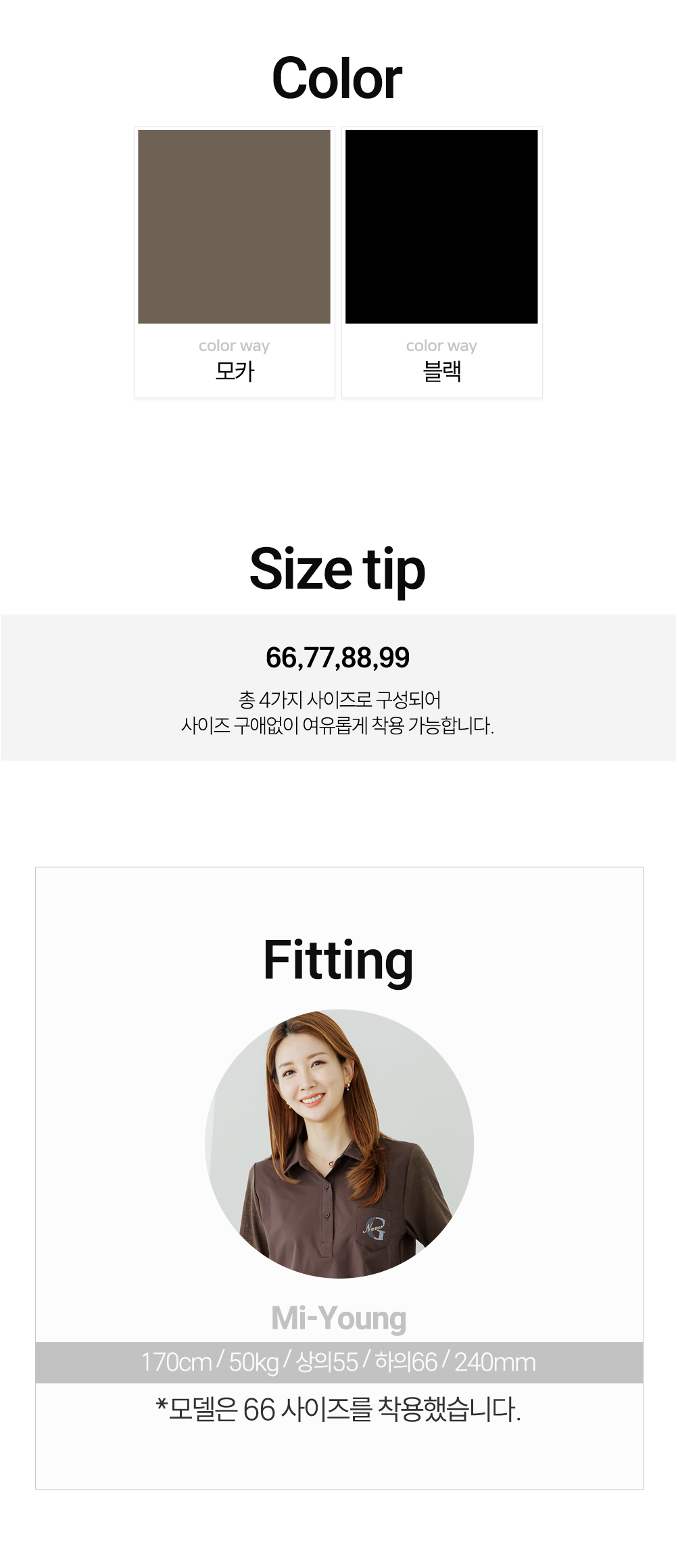676x1568 pixels.
Task: Click the 여유롭게 착용 가능합니다 description line
Action: [x=337, y=726]
